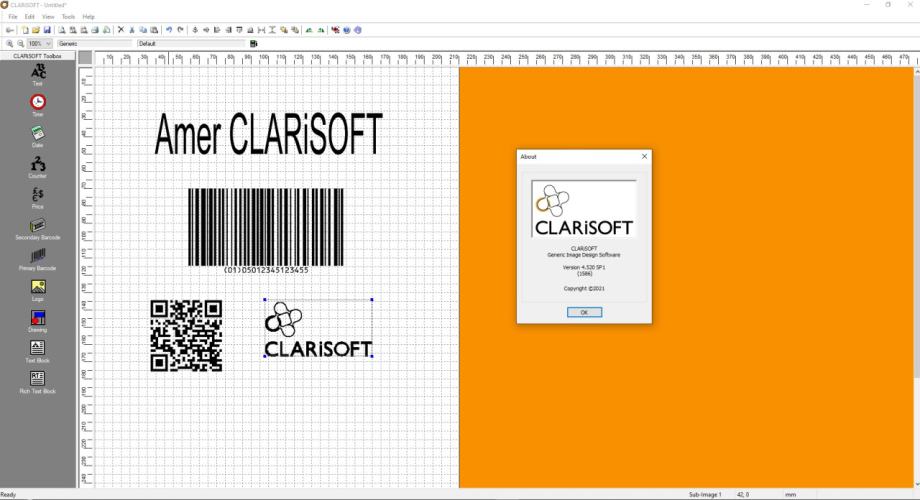Image resolution: width=920 pixels, height=500 pixels.
Task: Click the Zoom Out magnifier icon
Action: 21,43
